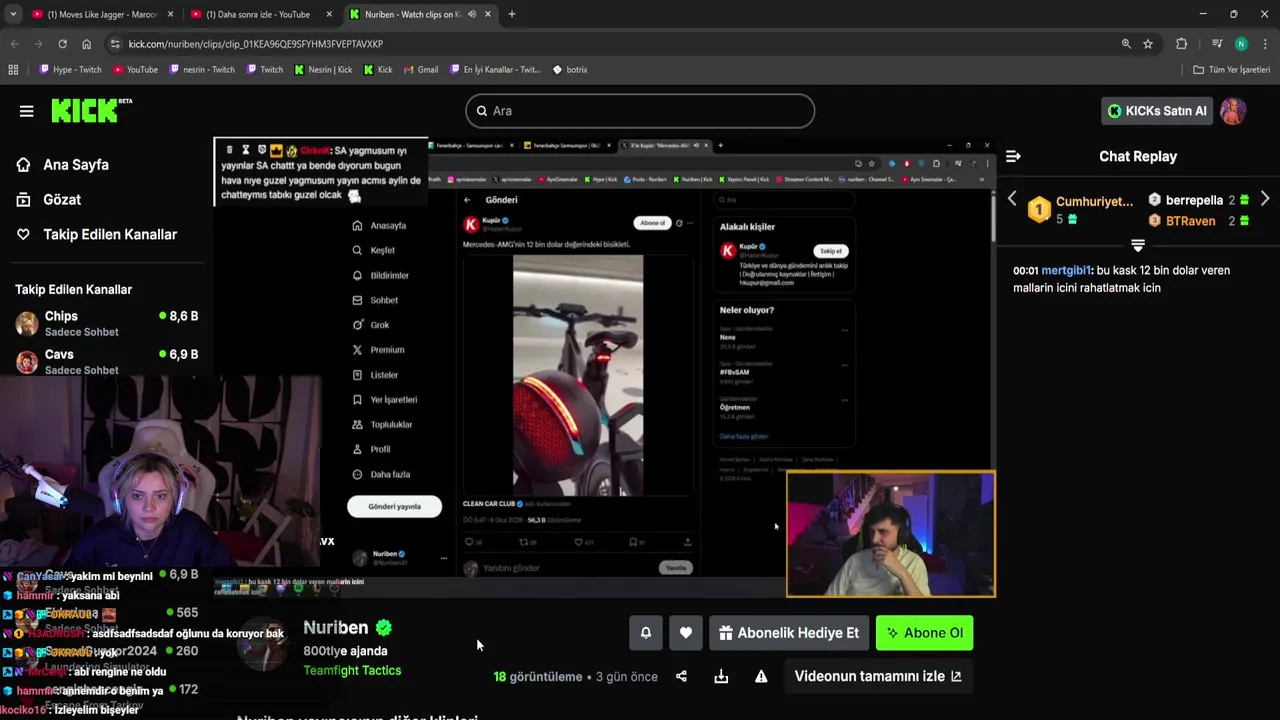Open the media controls icon in toolbar
The image size is (1280, 720).
click(1217, 44)
